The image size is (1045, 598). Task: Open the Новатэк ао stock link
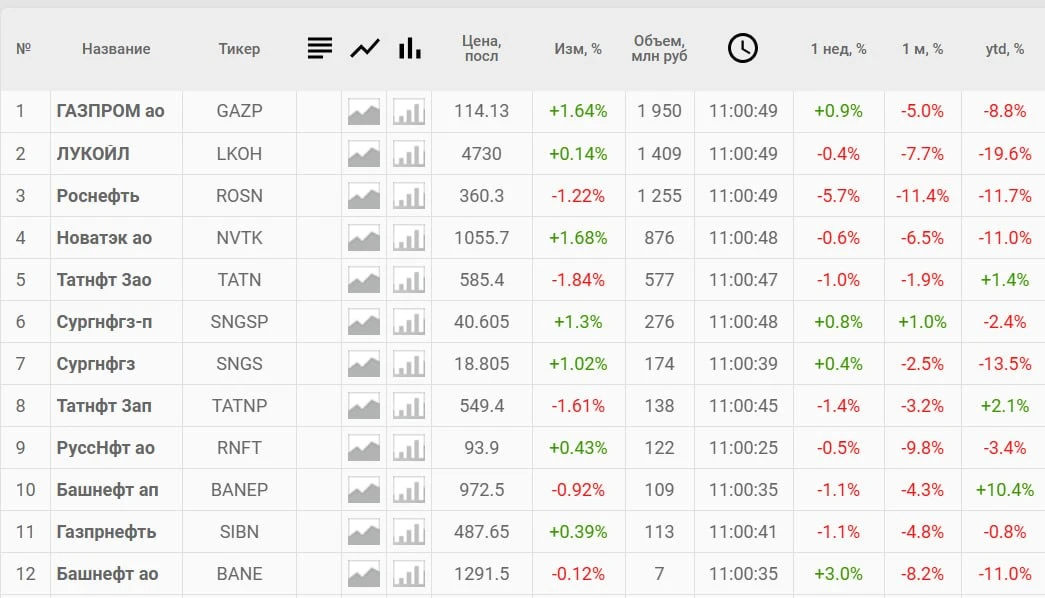click(104, 238)
